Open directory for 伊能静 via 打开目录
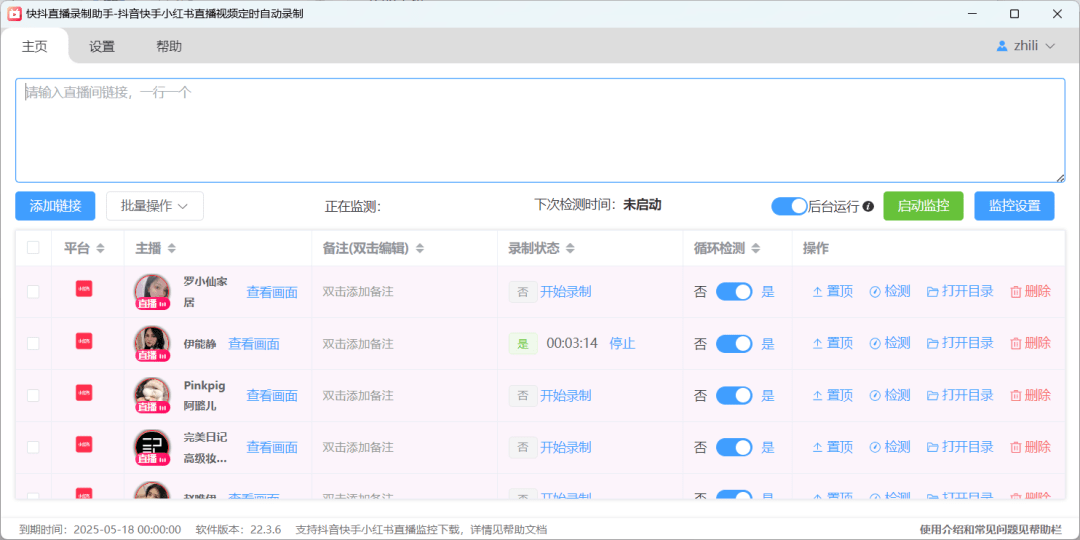Viewport: 1080px width, 540px height. tap(960, 343)
